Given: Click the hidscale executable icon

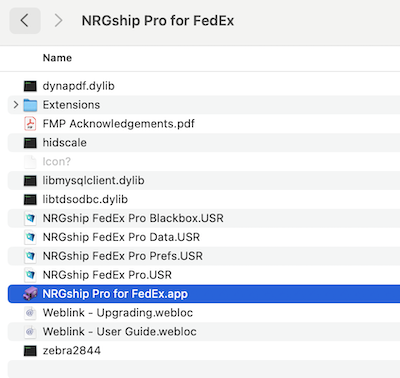Looking at the screenshot, I should tap(30, 143).
